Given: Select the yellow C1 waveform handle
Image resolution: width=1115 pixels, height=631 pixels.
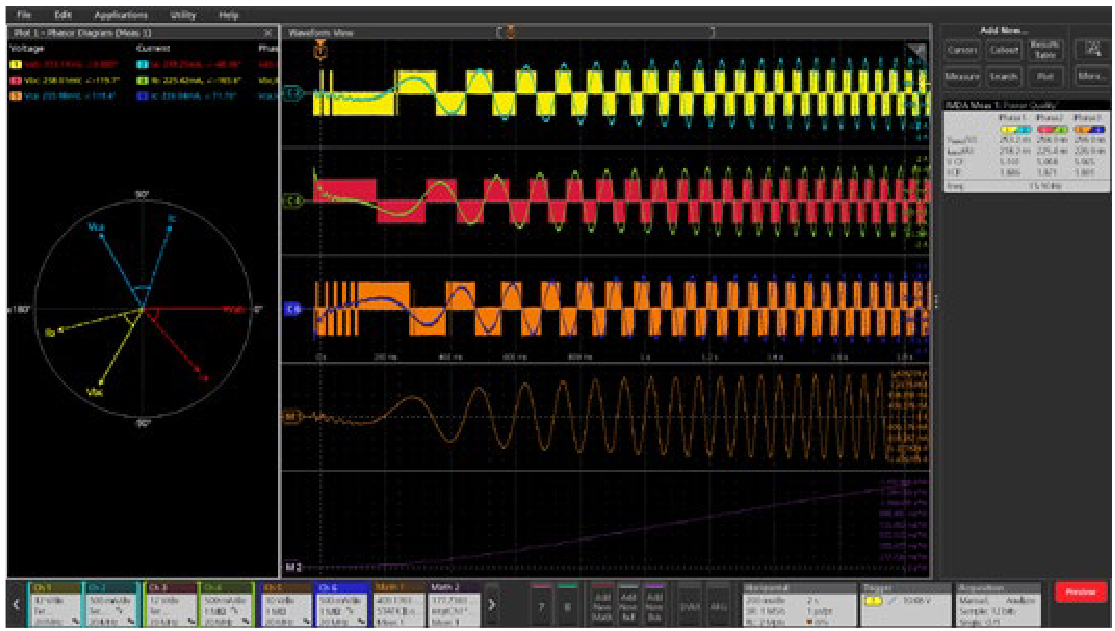Looking at the screenshot, I should coord(293,94).
